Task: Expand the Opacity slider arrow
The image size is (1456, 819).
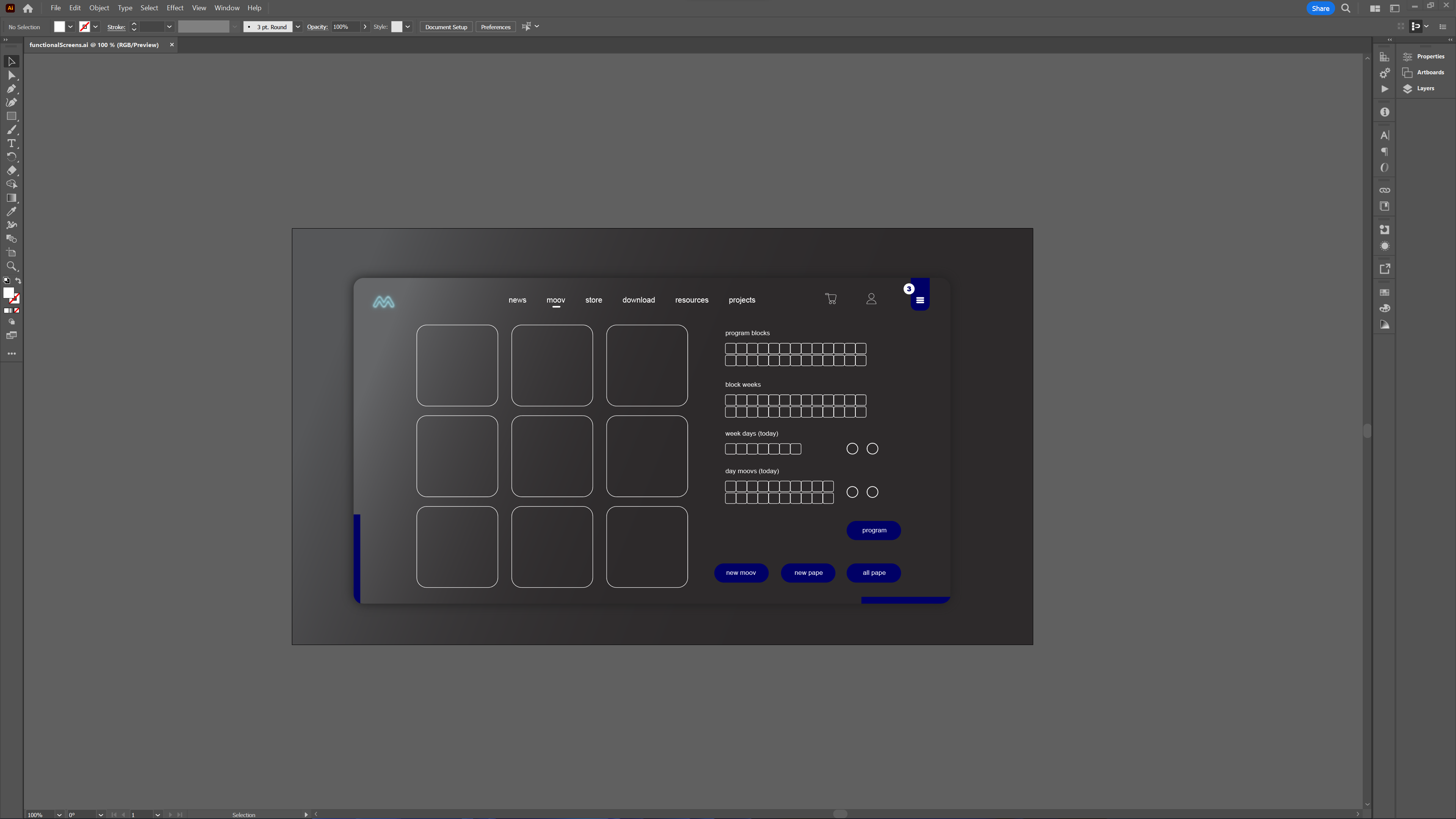Action: [365, 27]
